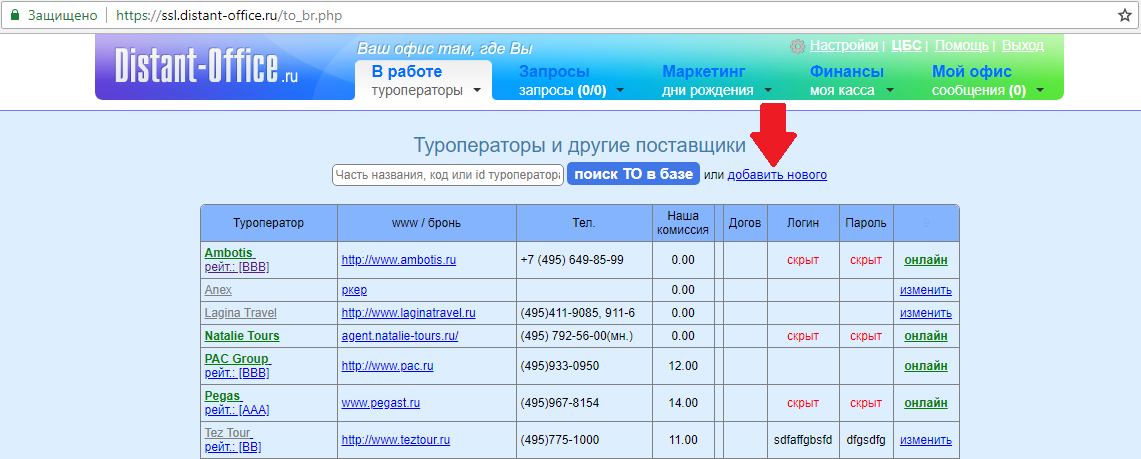Click the browser address bar URL
The width and height of the screenshot is (1141, 459).
click(228, 15)
